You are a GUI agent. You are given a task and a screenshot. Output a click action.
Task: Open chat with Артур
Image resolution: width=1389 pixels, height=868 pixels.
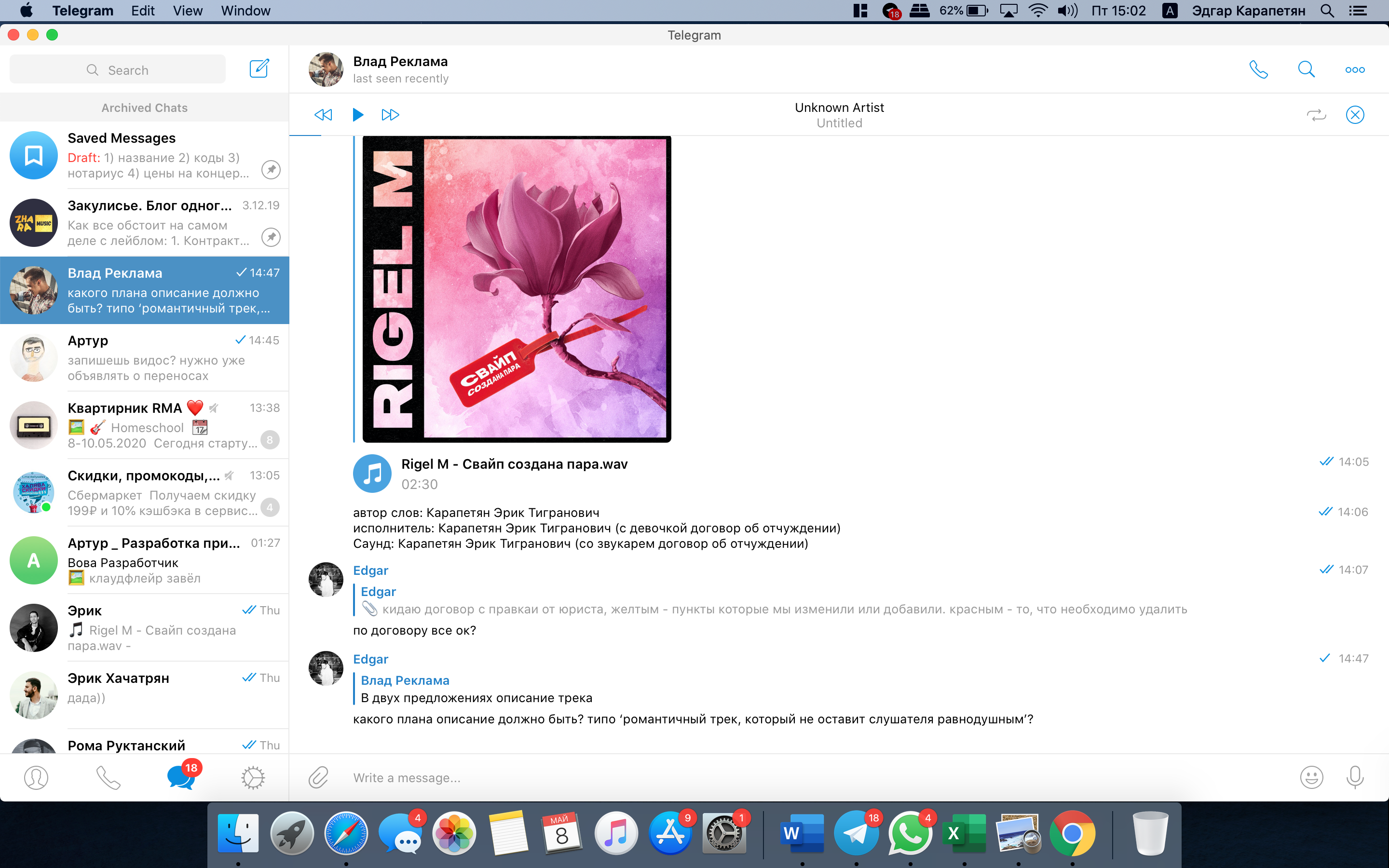coord(145,358)
